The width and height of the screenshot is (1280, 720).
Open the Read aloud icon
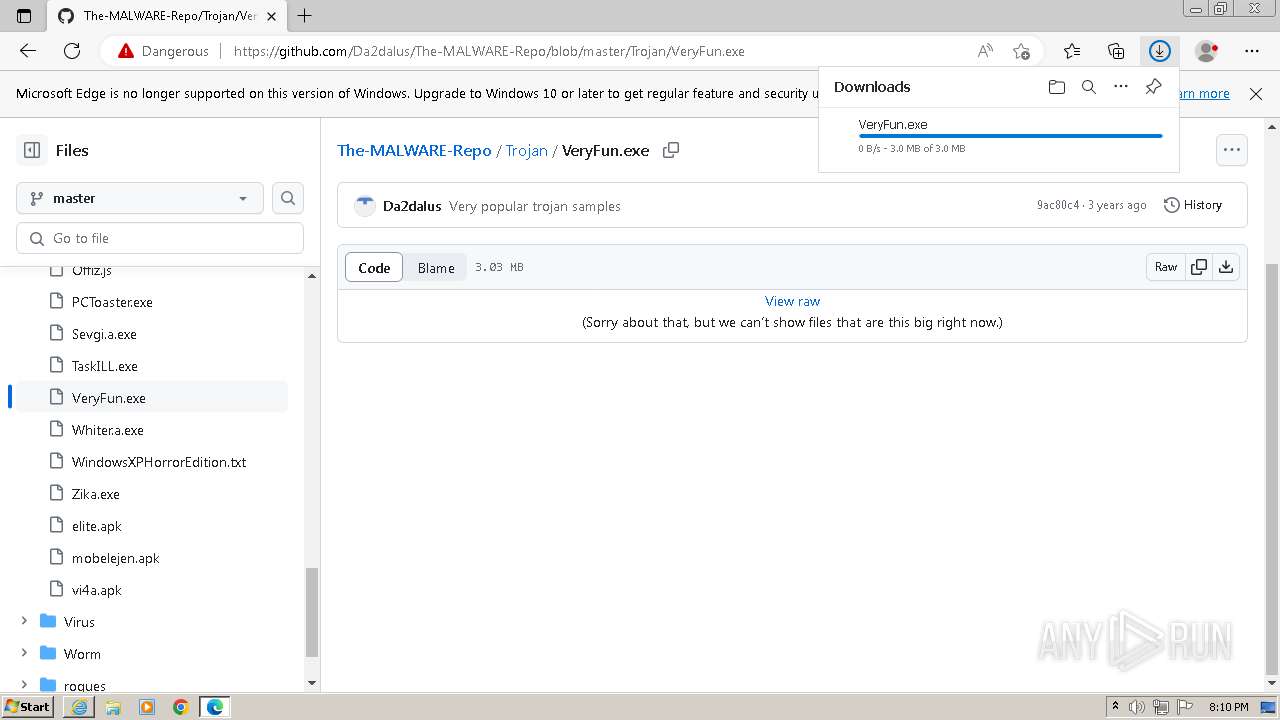pyautogui.click(x=985, y=51)
